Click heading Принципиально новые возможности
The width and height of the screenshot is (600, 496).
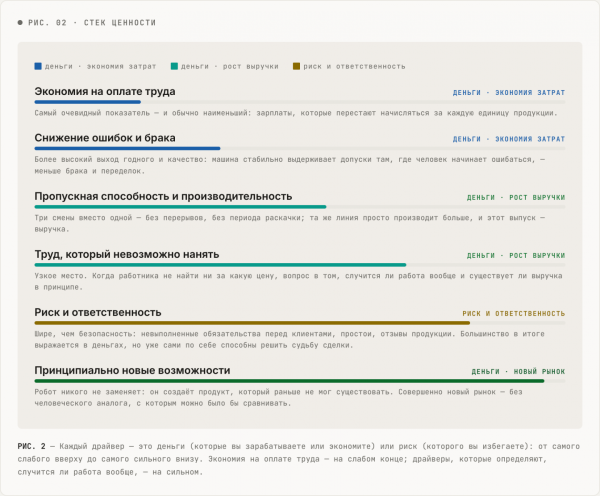click(132, 370)
